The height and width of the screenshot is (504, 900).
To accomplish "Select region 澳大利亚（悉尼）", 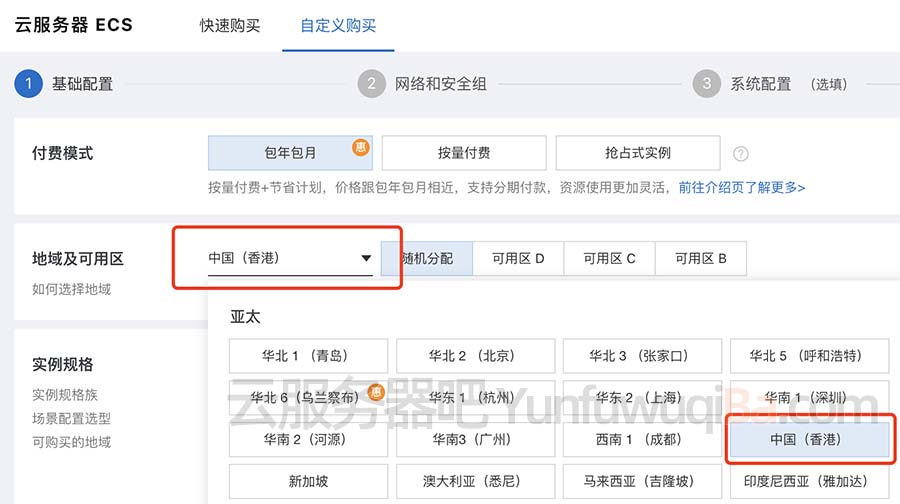I will click(x=475, y=481).
